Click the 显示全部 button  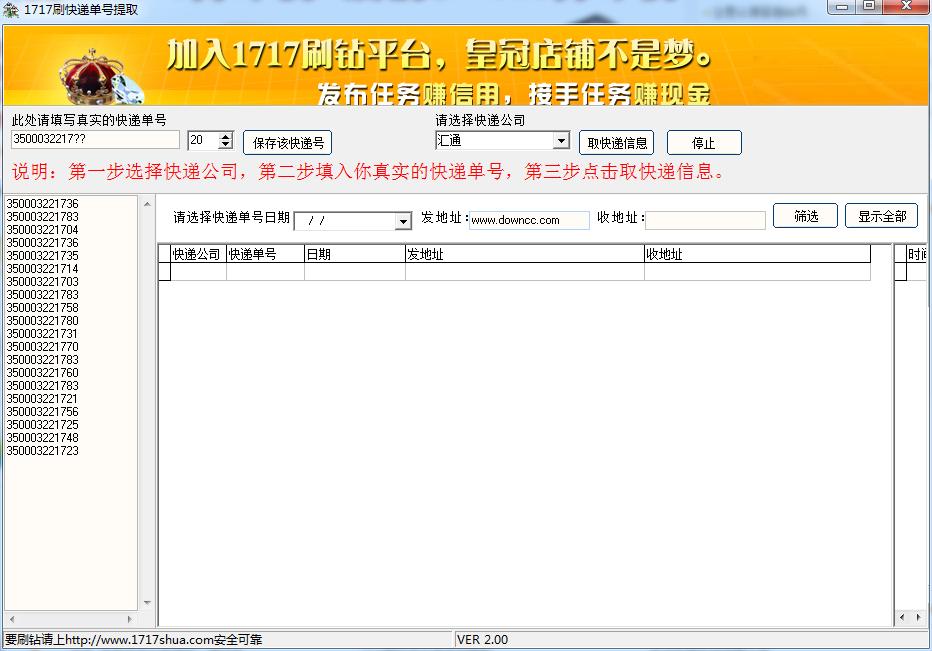881,215
